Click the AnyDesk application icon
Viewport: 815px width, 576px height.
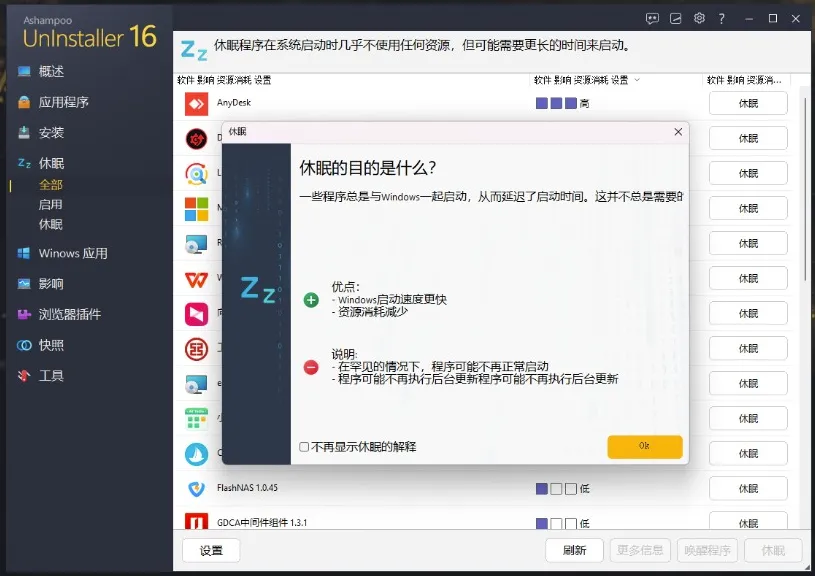pos(196,102)
